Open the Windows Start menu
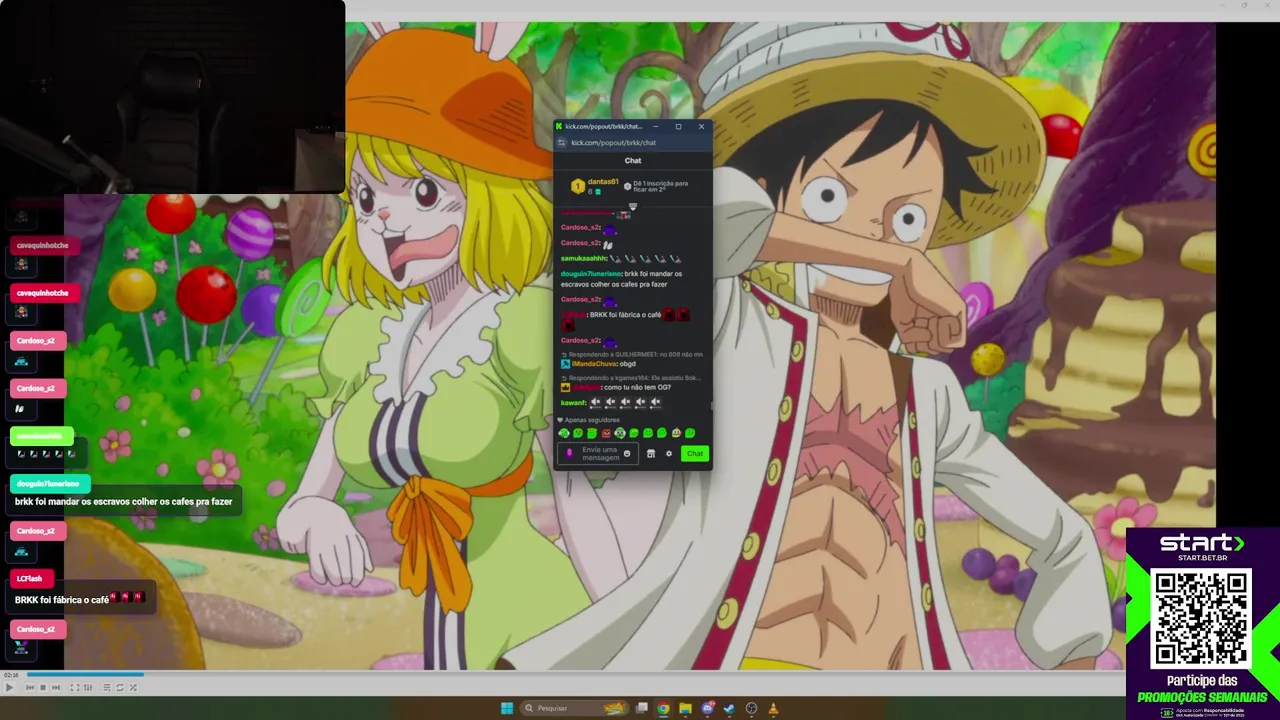Image resolution: width=1280 pixels, height=720 pixels. pyautogui.click(x=507, y=708)
